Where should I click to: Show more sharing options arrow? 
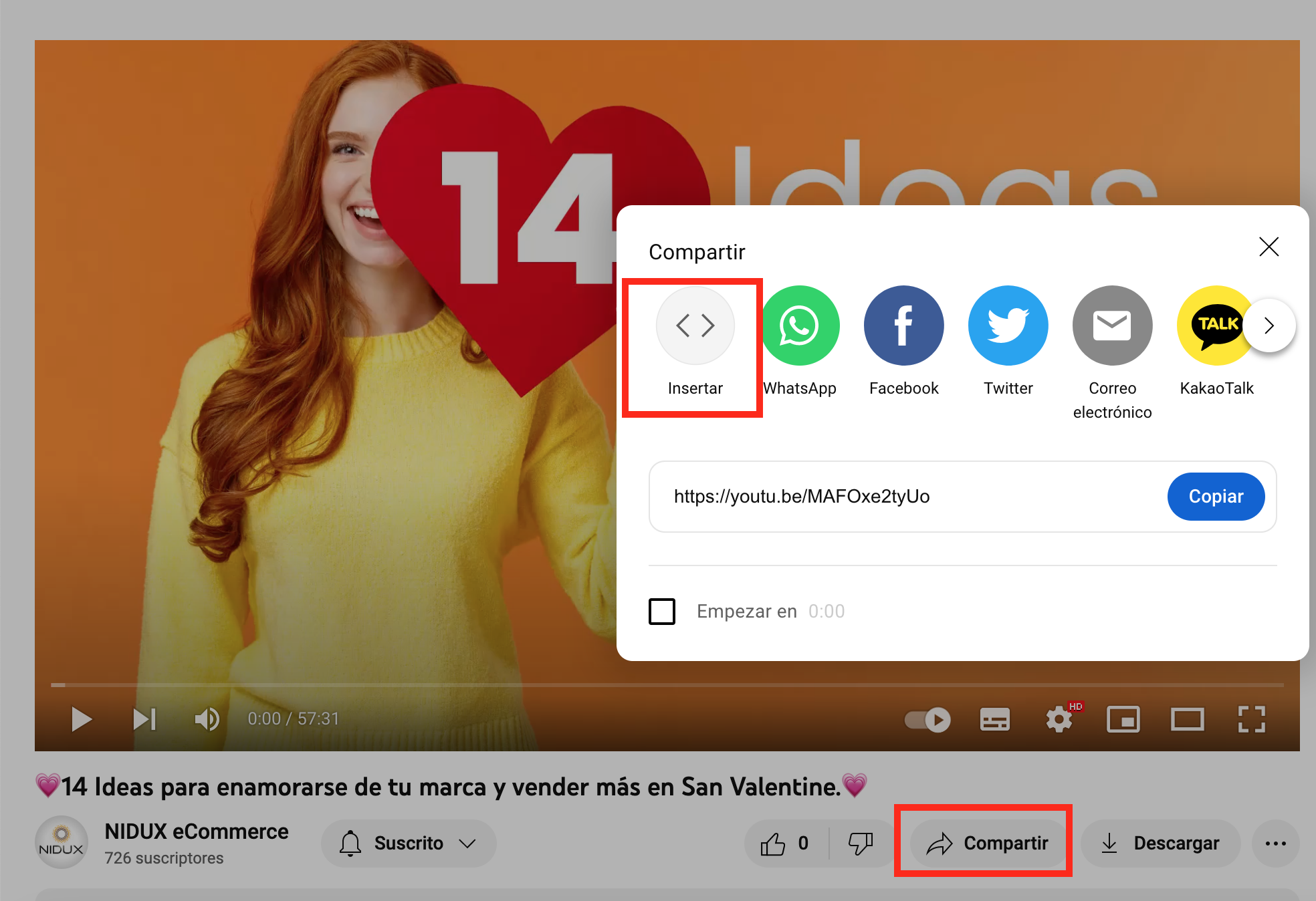coord(1269,326)
